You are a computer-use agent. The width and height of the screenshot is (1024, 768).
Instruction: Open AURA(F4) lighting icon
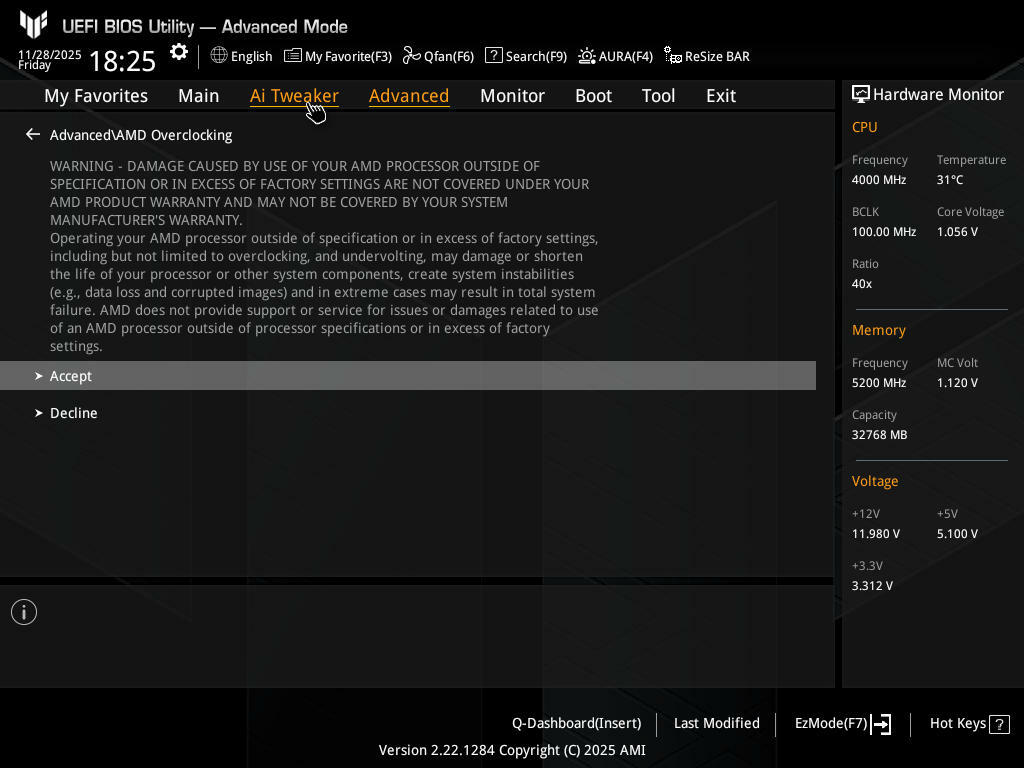(587, 56)
